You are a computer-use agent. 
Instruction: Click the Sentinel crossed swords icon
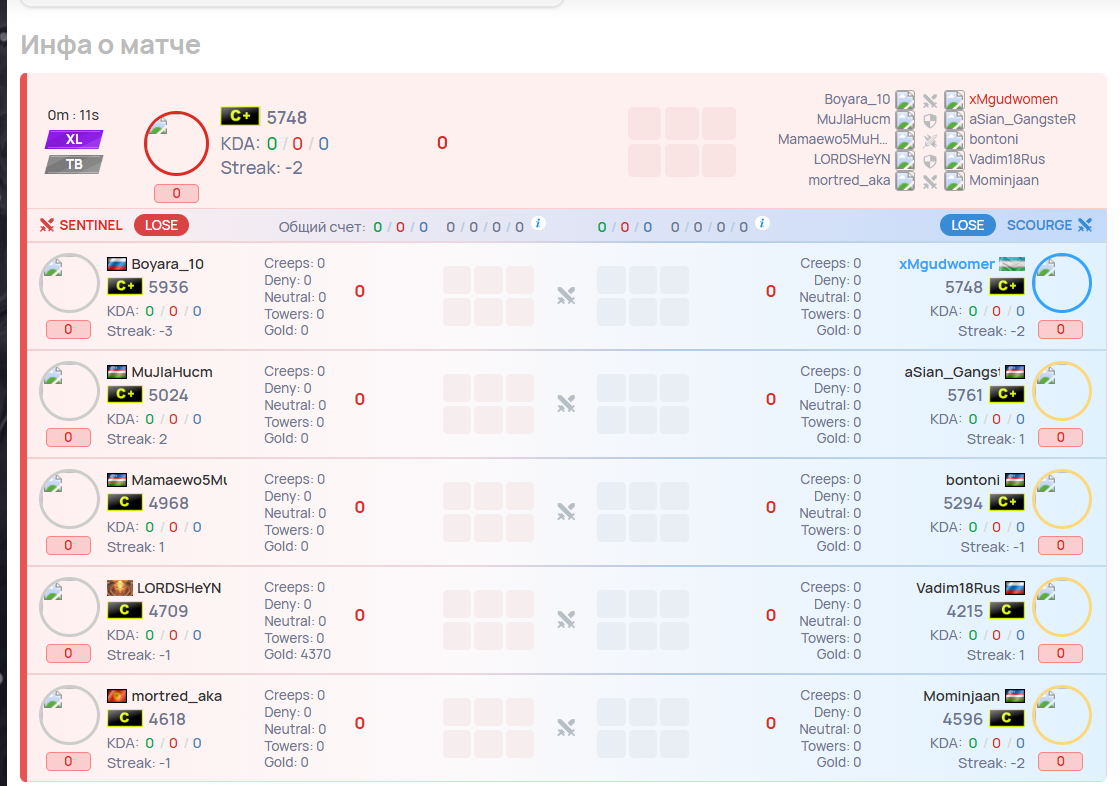(x=47, y=225)
